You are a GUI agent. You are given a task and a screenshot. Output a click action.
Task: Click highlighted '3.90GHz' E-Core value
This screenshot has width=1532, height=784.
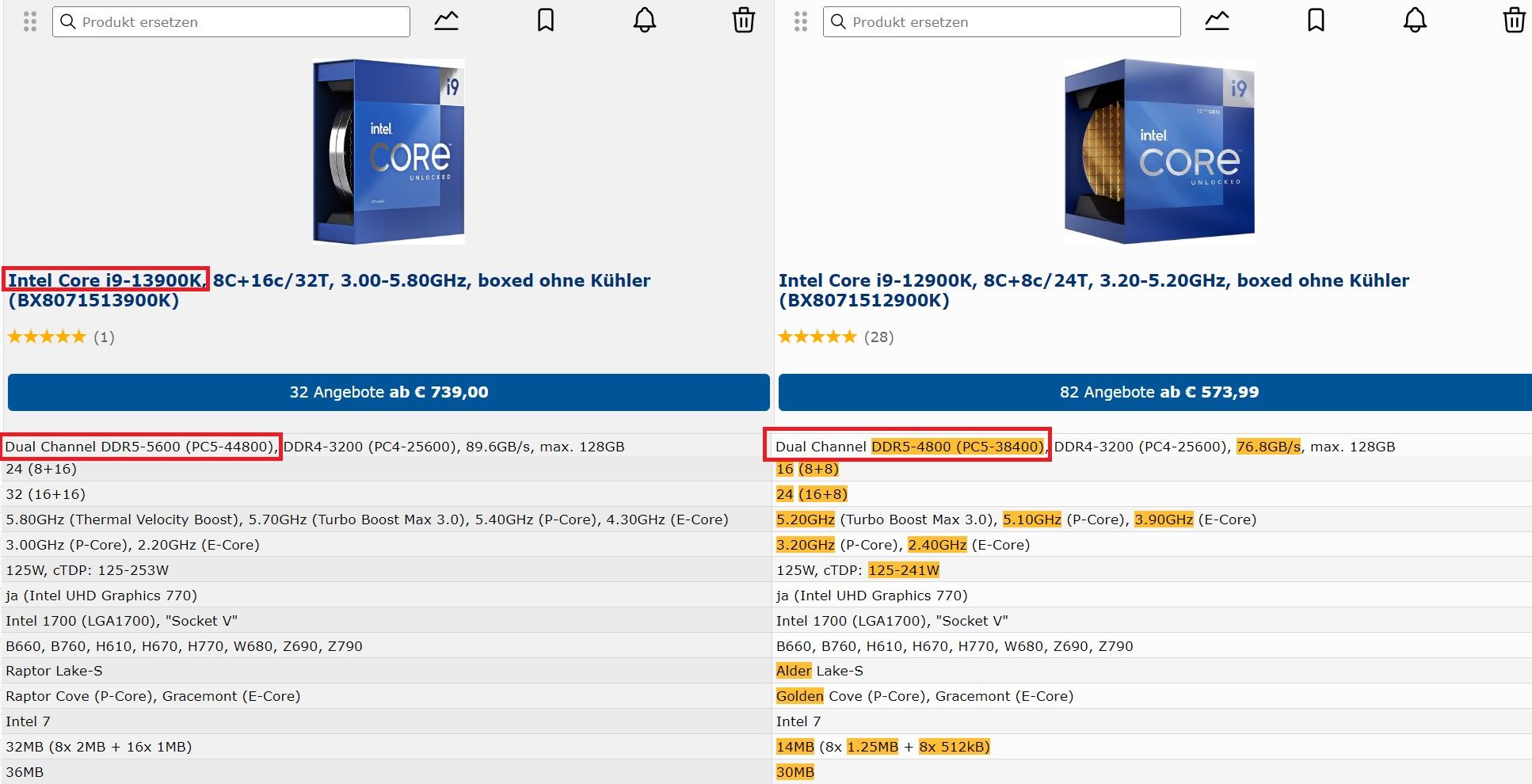pyautogui.click(x=1164, y=519)
